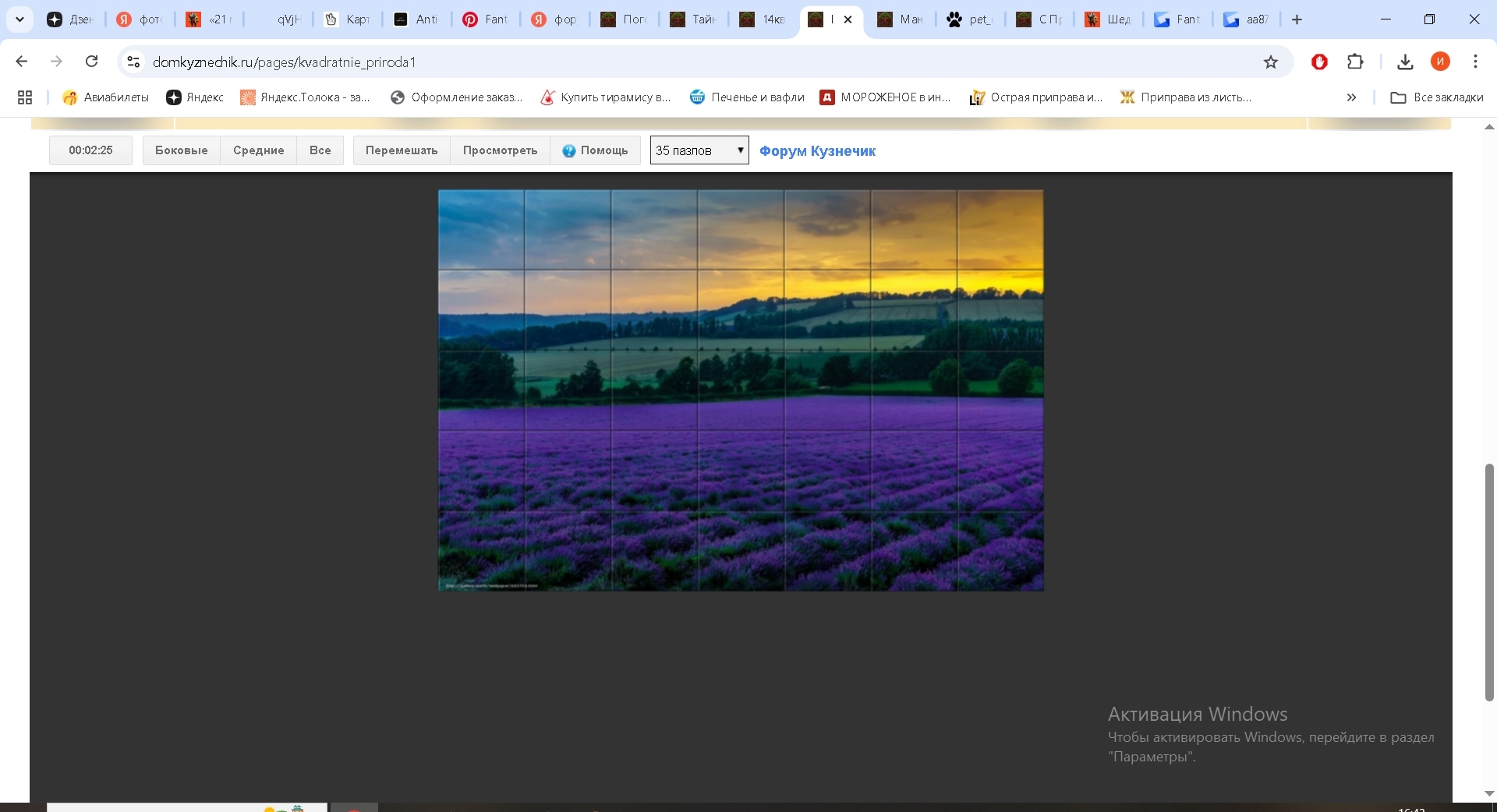Open the Chrome three-dot menu

coord(1475,62)
